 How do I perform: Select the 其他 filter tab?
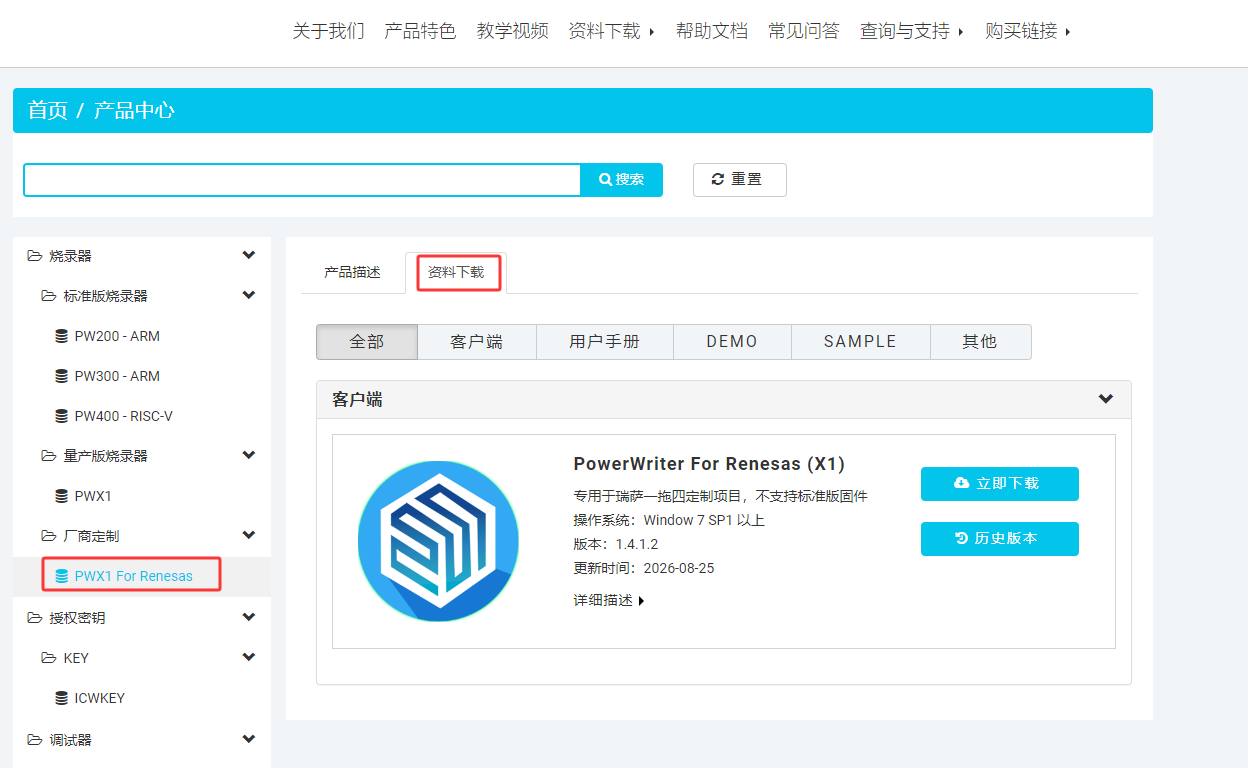point(980,341)
